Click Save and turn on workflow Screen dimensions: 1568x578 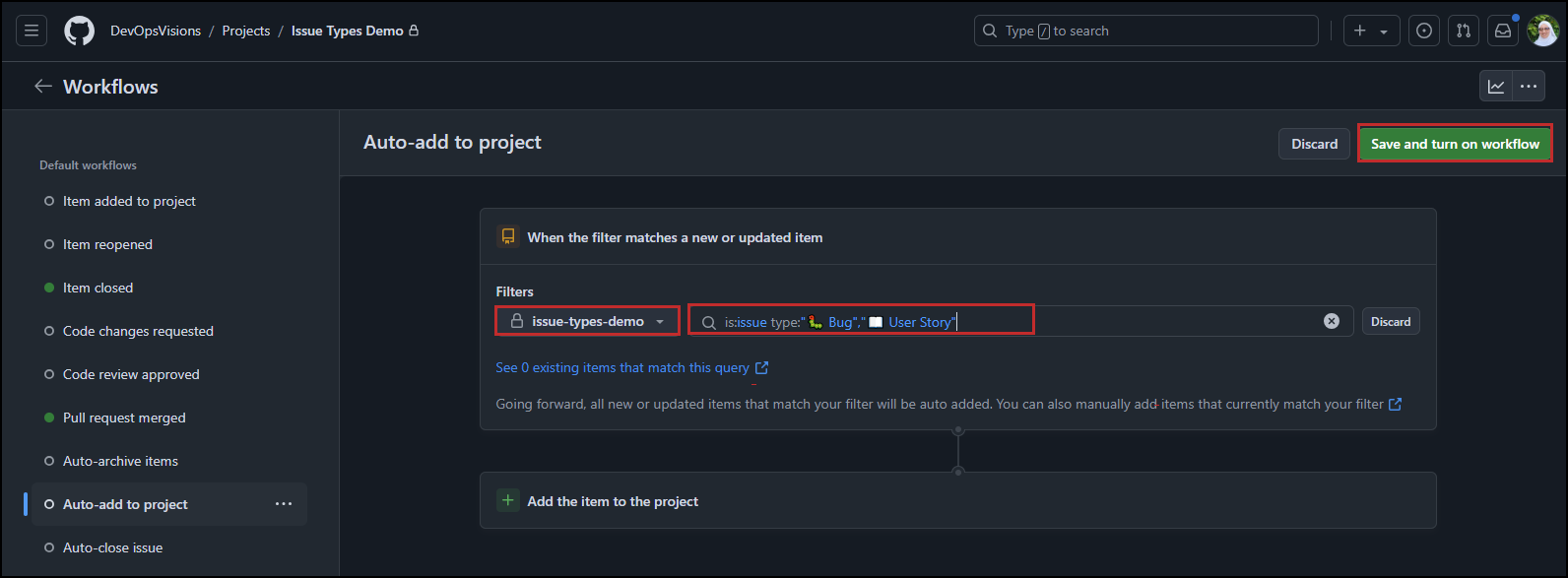click(x=1455, y=144)
